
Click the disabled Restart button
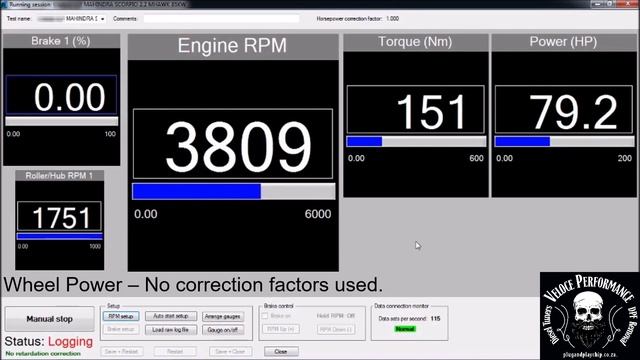(x=175, y=351)
